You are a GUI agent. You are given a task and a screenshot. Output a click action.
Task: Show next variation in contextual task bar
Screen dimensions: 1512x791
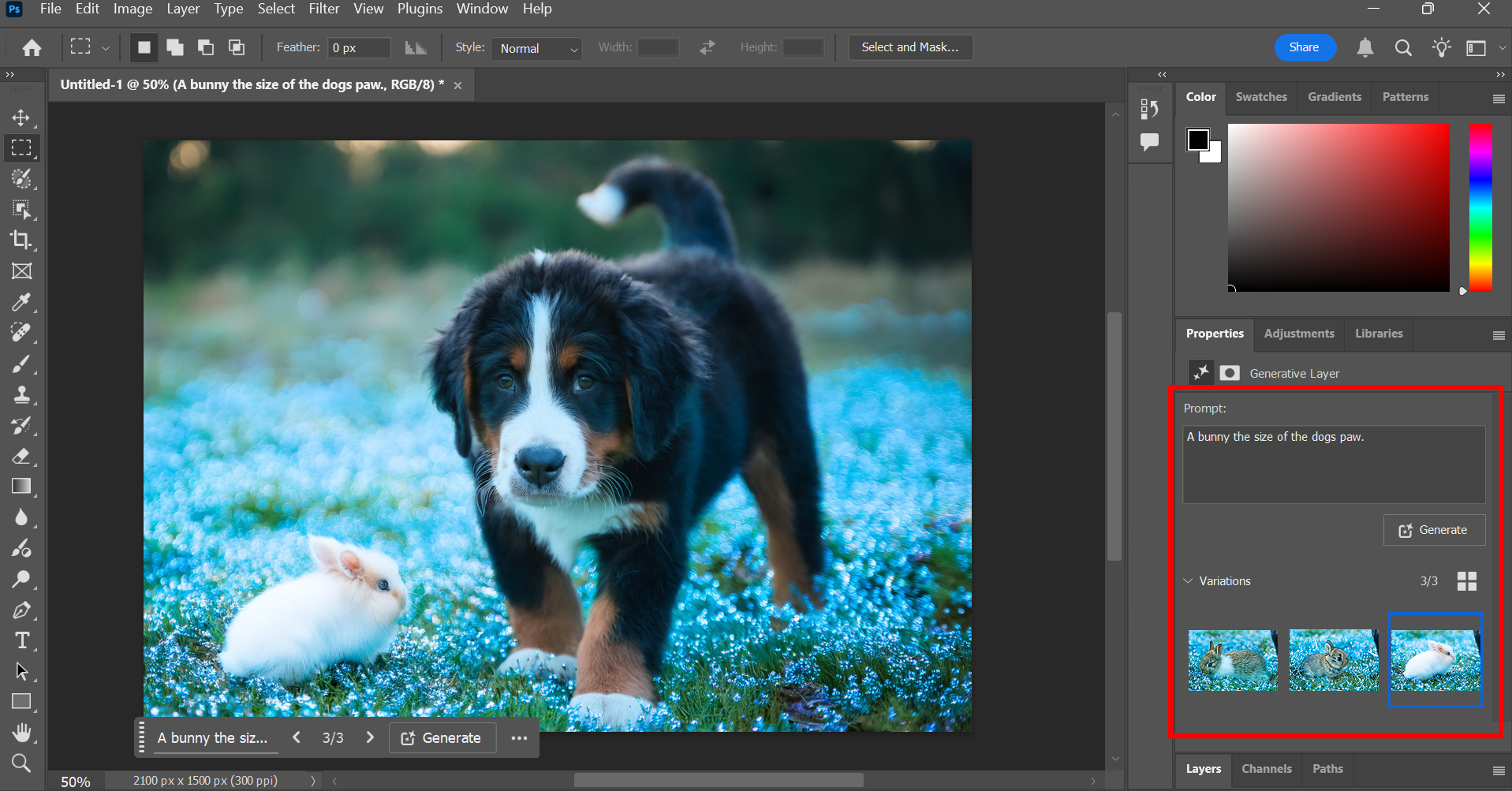tap(370, 738)
